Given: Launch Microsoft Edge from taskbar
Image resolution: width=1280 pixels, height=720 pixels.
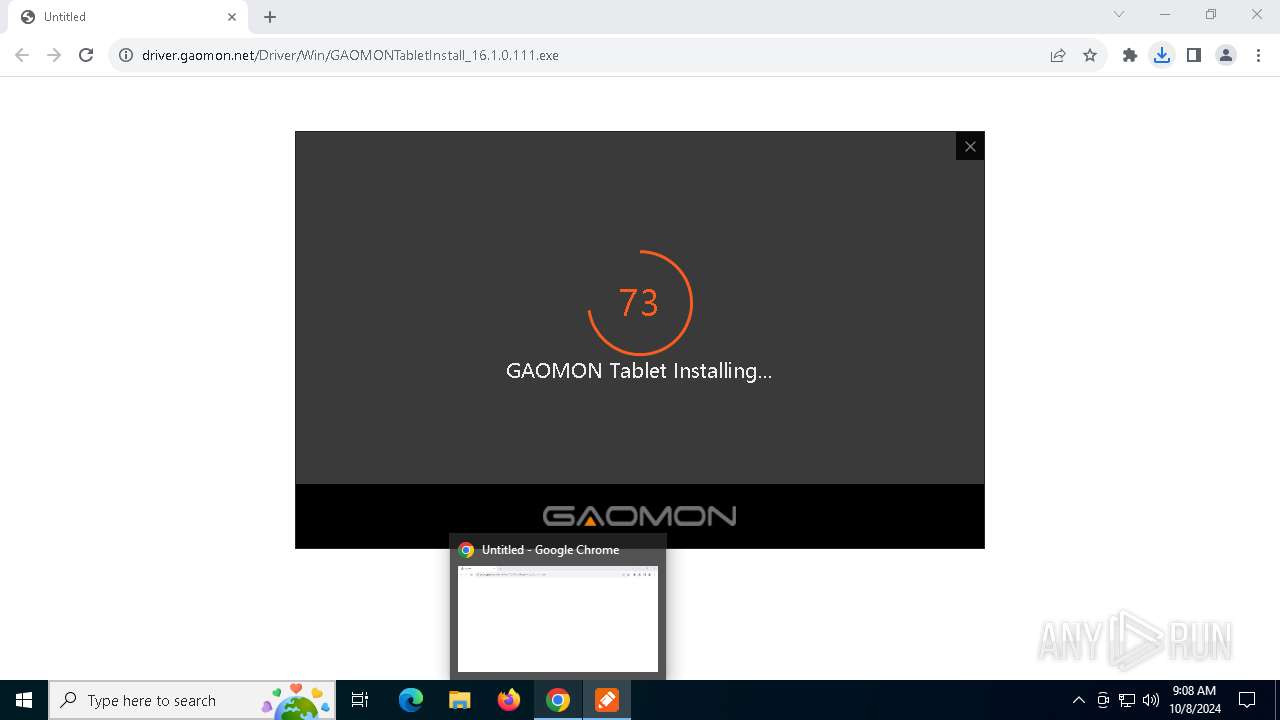Looking at the screenshot, I should pos(411,700).
